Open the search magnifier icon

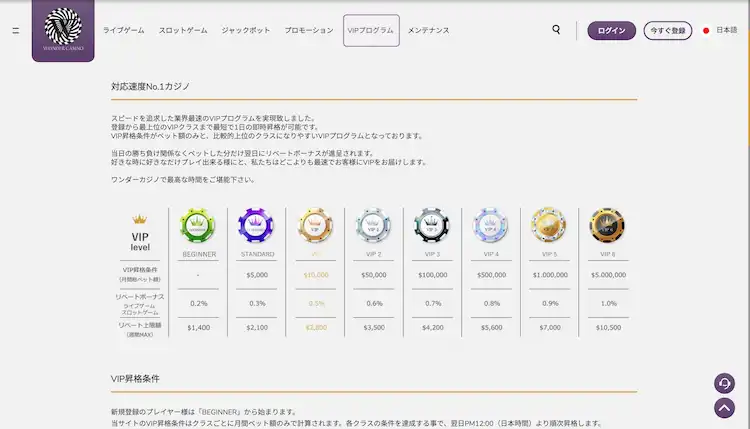(556, 30)
